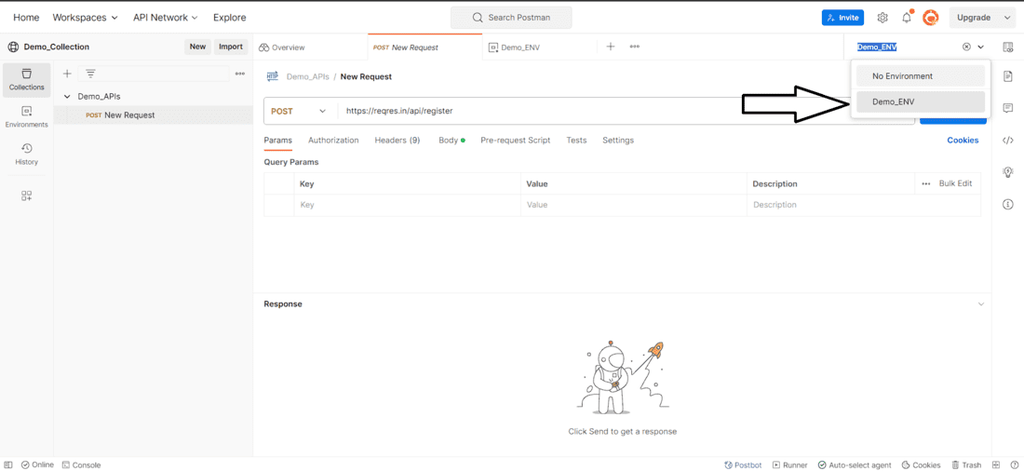Open the environment quick look icon
The width and height of the screenshot is (1024, 471).
[x=1007, y=47]
